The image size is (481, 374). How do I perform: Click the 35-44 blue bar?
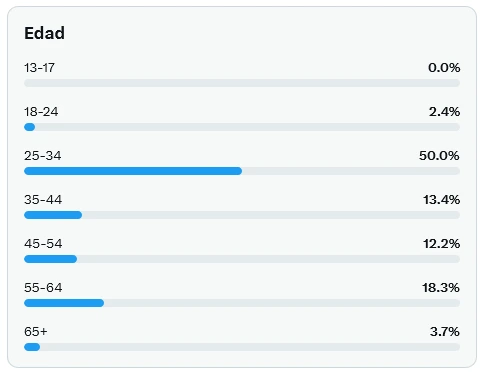(53, 215)
